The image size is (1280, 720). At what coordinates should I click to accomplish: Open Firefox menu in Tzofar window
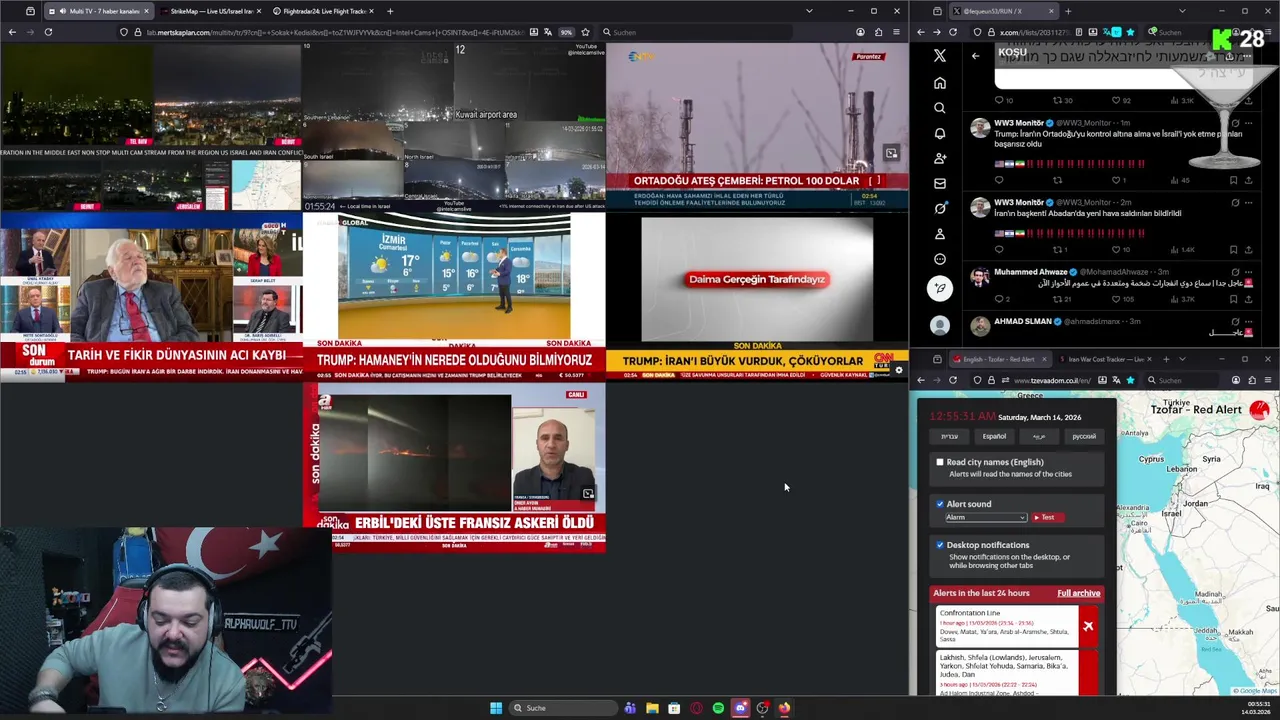point(1268,380)
